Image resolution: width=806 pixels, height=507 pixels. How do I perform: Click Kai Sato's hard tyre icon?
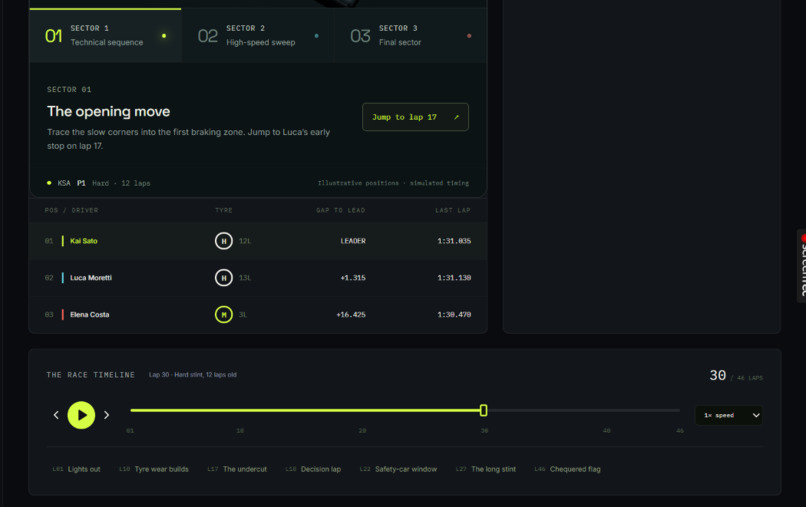pos(224,241)
